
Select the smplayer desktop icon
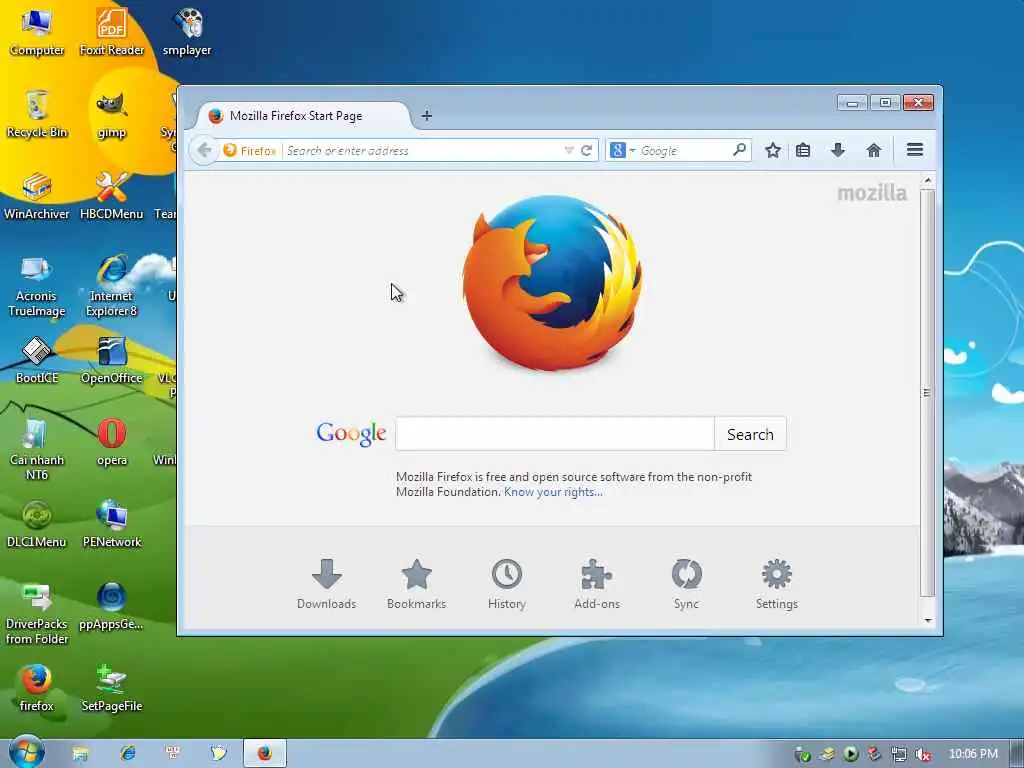click(187, 31)
